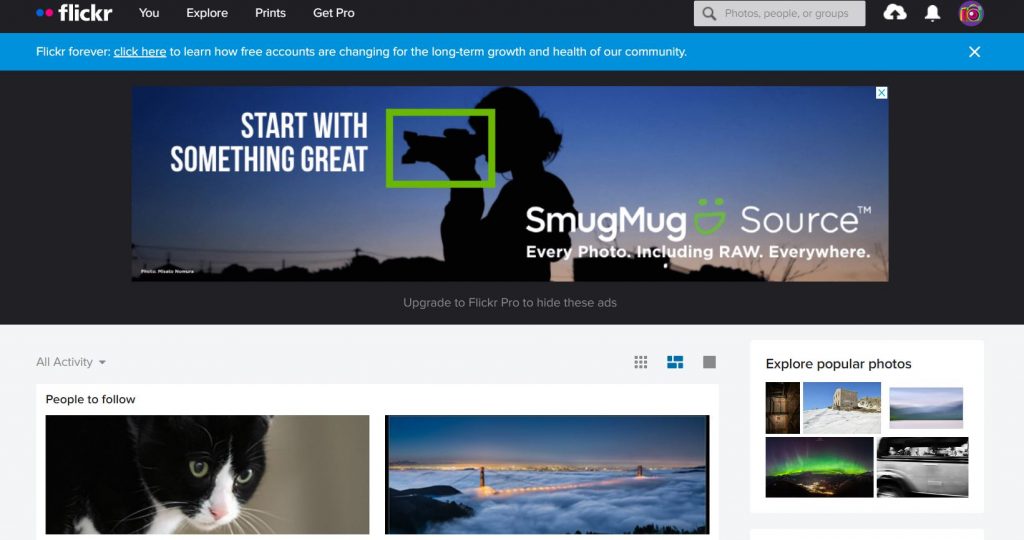Open the You menu
1024x540 pixels.
click(149, 13)
